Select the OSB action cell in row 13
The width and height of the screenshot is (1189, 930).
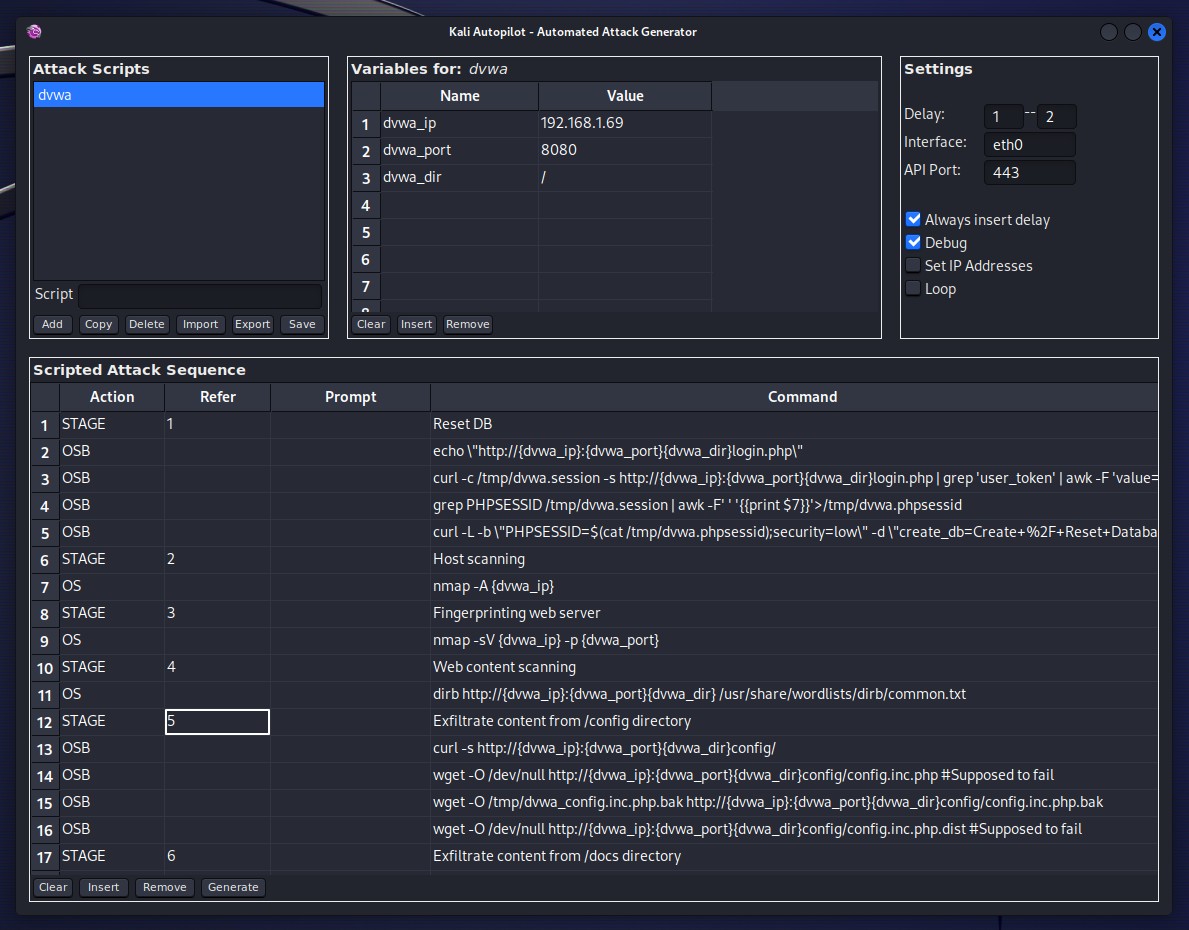pyautogui.click(x=112, y=749)
